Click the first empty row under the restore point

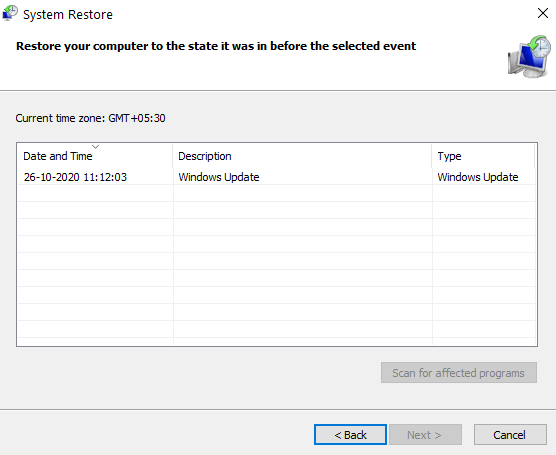(x=277, y=193)
